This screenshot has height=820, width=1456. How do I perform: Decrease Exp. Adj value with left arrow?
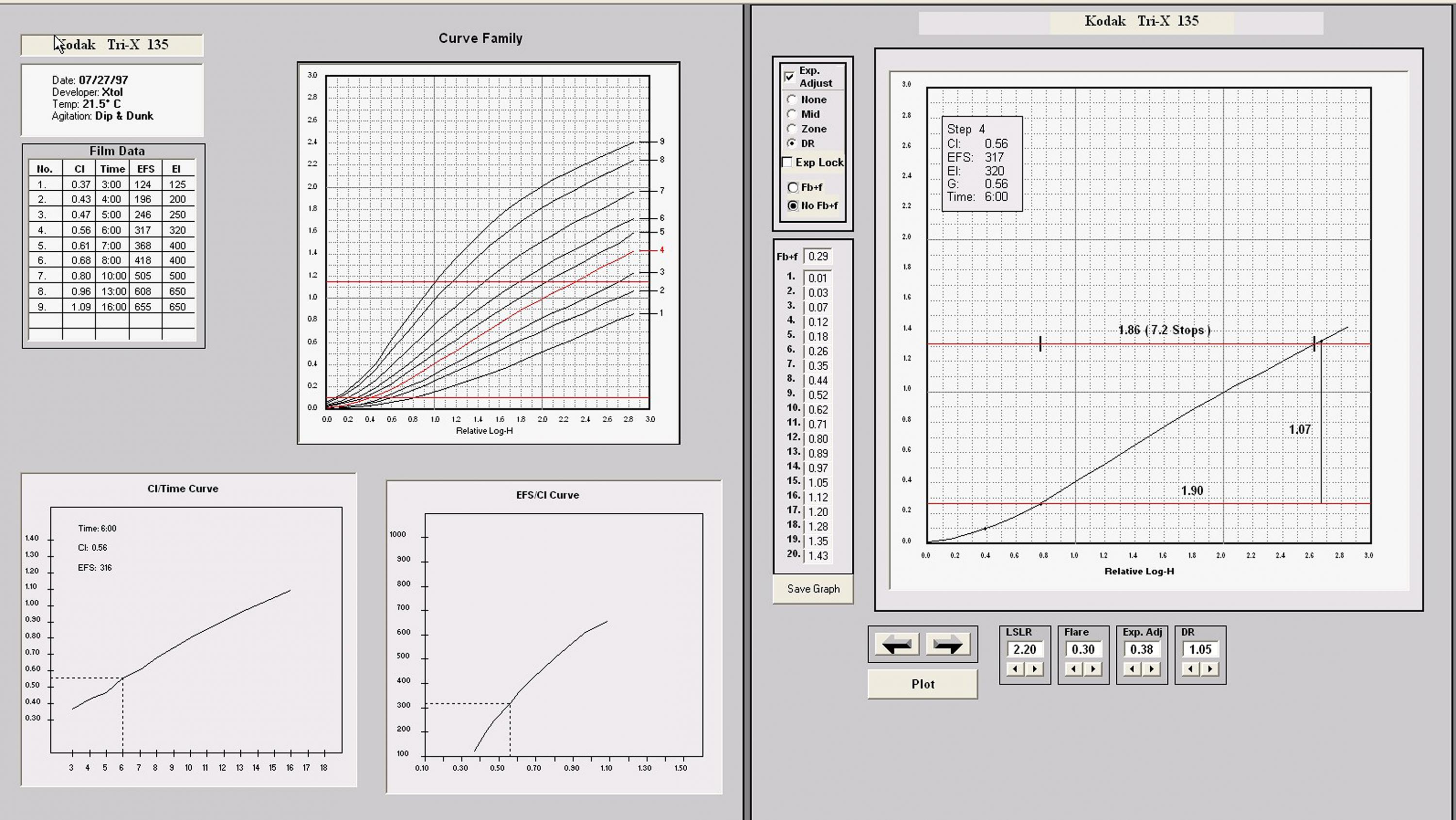(x=1132, y=669)
